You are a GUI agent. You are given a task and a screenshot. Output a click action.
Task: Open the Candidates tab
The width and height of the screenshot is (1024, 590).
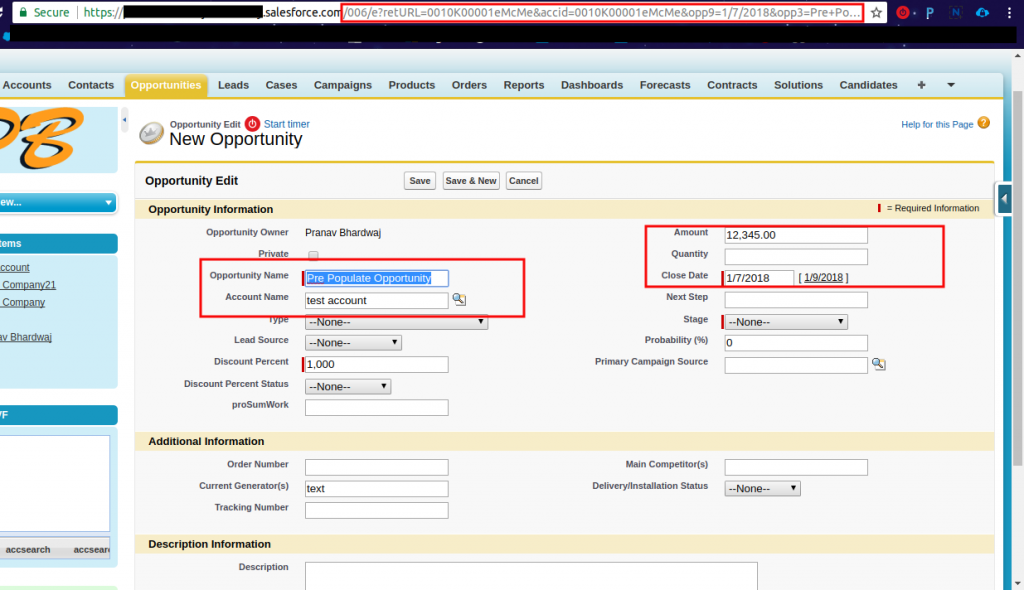869,85
